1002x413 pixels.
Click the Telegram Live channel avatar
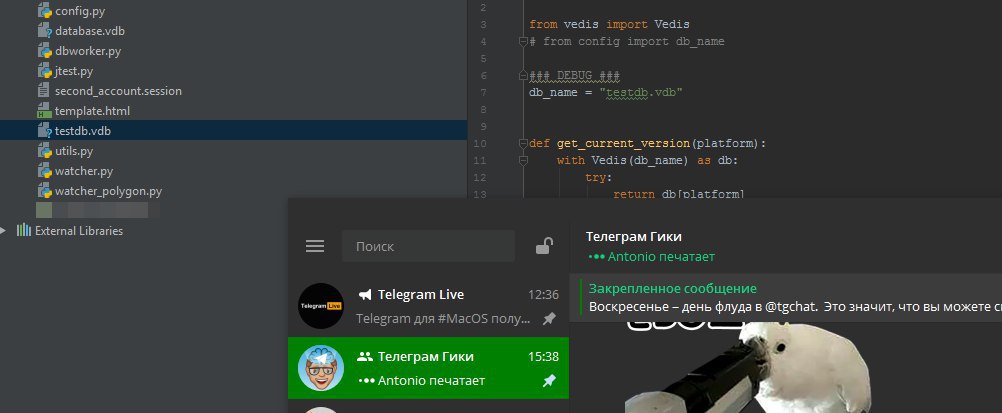click(321, 306)
